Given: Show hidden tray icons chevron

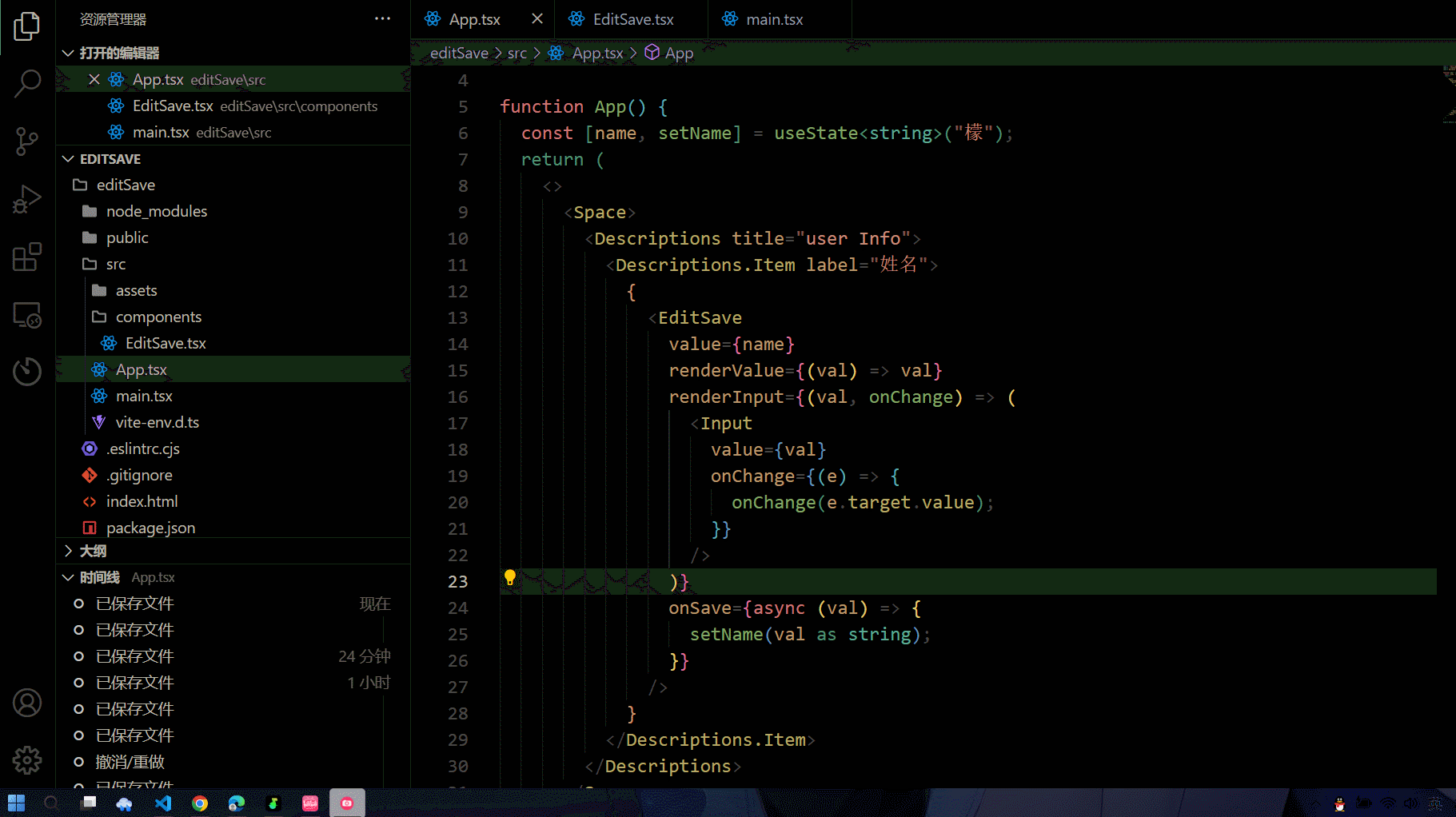Looking at the screenshot, I should [x=1315, y=803].
